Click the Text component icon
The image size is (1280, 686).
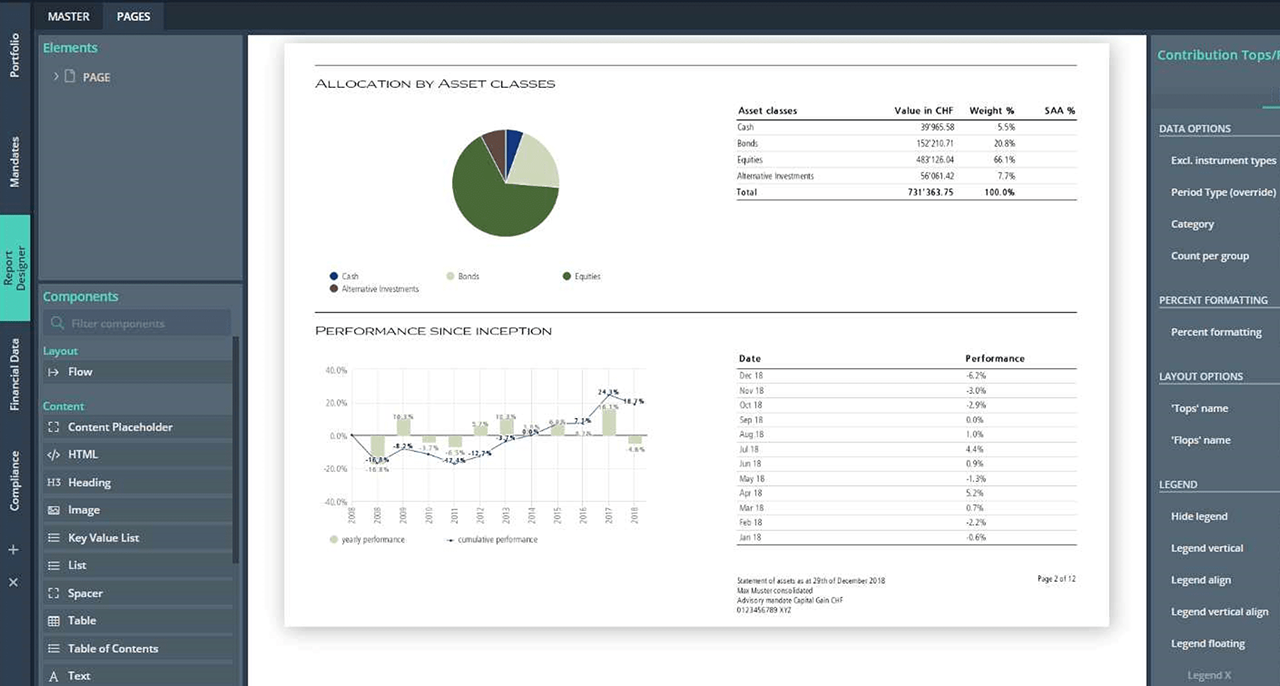click(x=54, y=676)
